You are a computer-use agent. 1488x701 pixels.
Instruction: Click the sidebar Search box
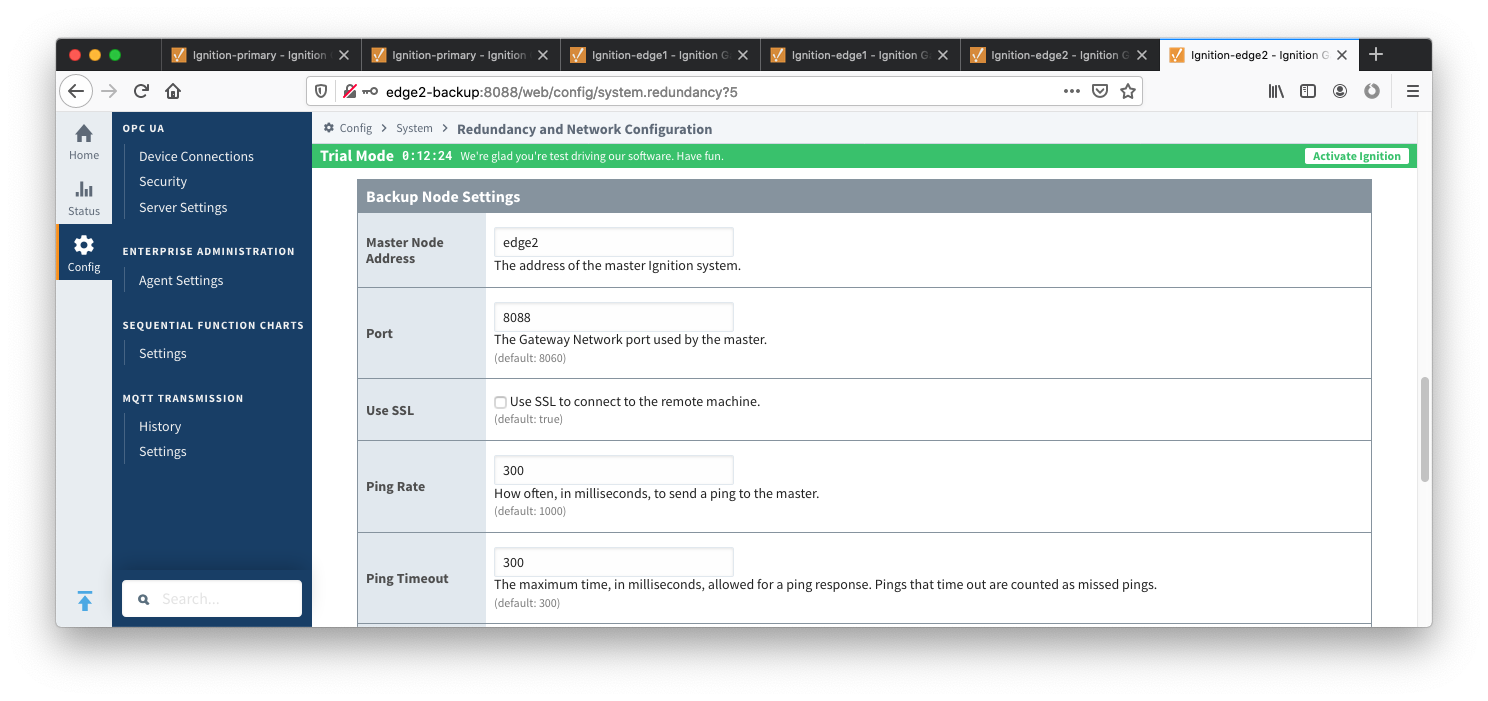pyautogui.click(x=212, y=599)
